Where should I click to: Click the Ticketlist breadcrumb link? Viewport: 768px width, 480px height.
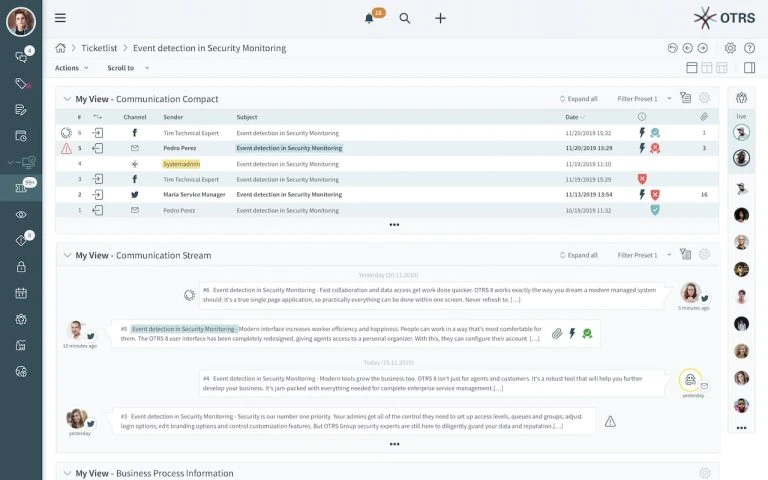[x=99, y=48]
